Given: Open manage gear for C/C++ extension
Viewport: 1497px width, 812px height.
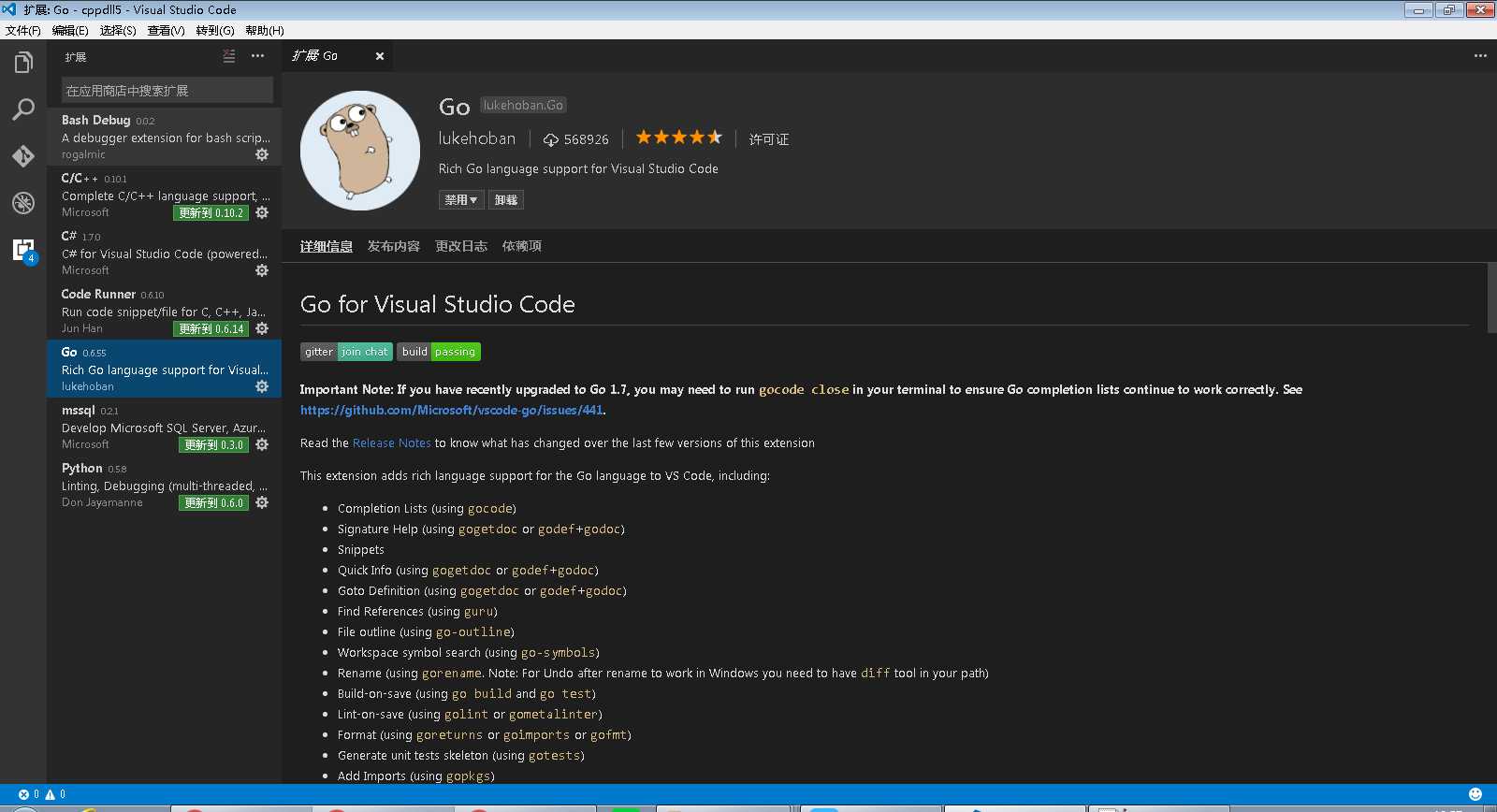Looking at the screenshot, I should click(x=262, y=212).
